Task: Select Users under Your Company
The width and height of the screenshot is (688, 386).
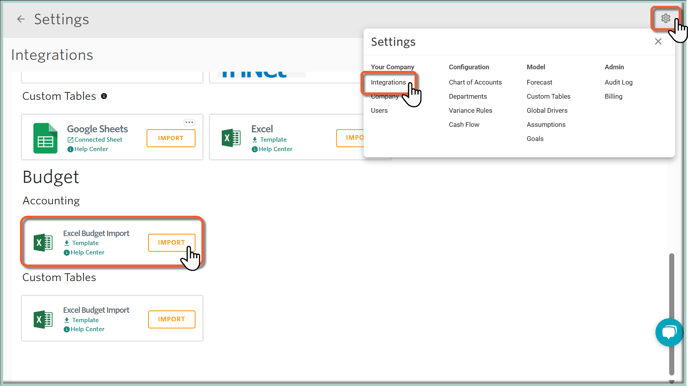Action: [x=379, y=111]
